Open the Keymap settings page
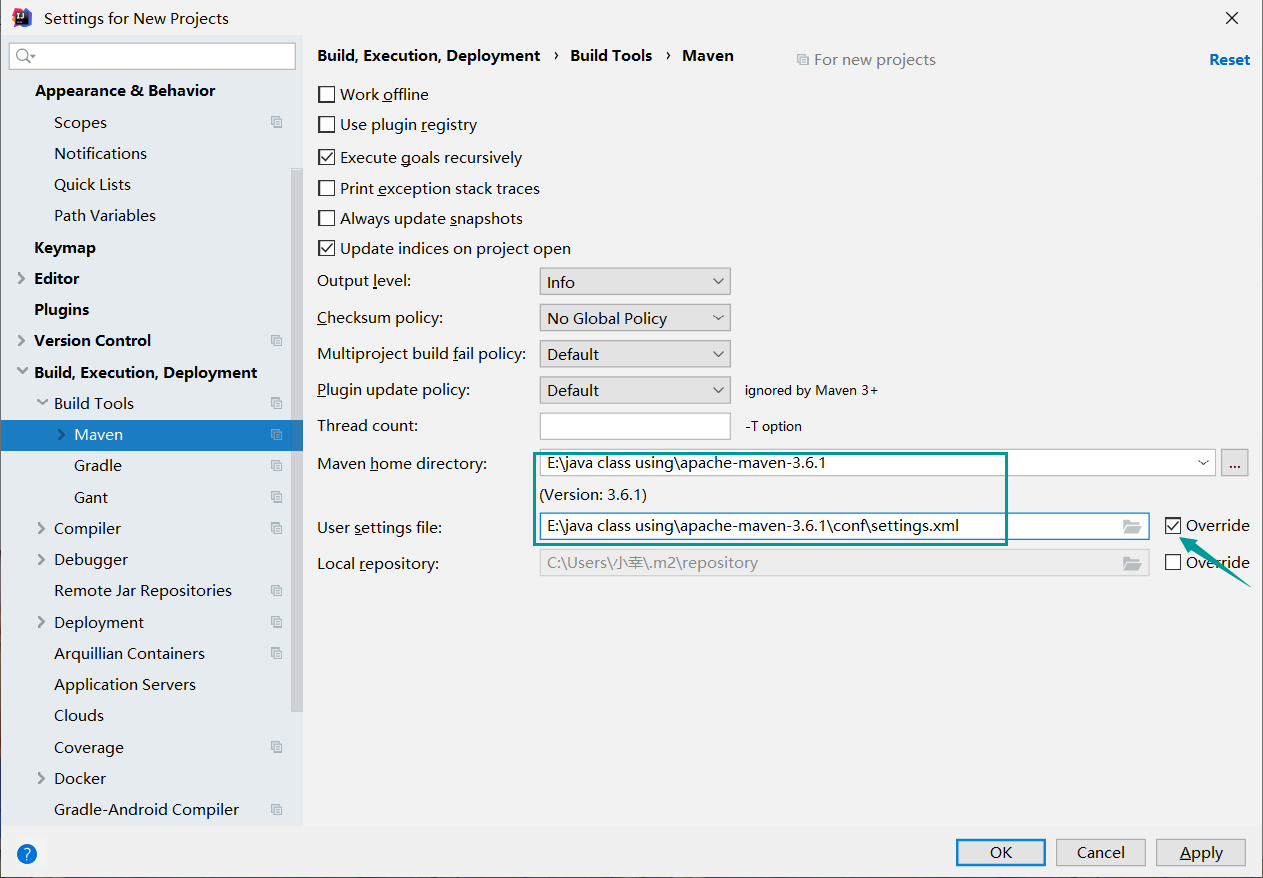This screenshot has width=1263, height=878. tap(65, 248)
